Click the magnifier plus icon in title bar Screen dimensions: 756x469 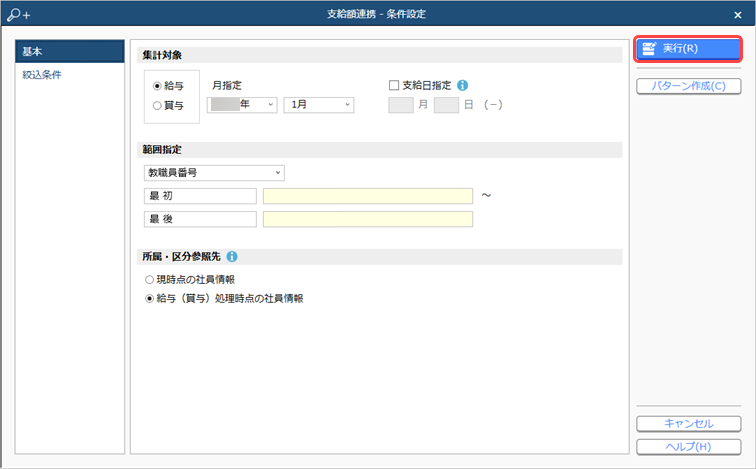pyautogui.click(x=18, y=14)
